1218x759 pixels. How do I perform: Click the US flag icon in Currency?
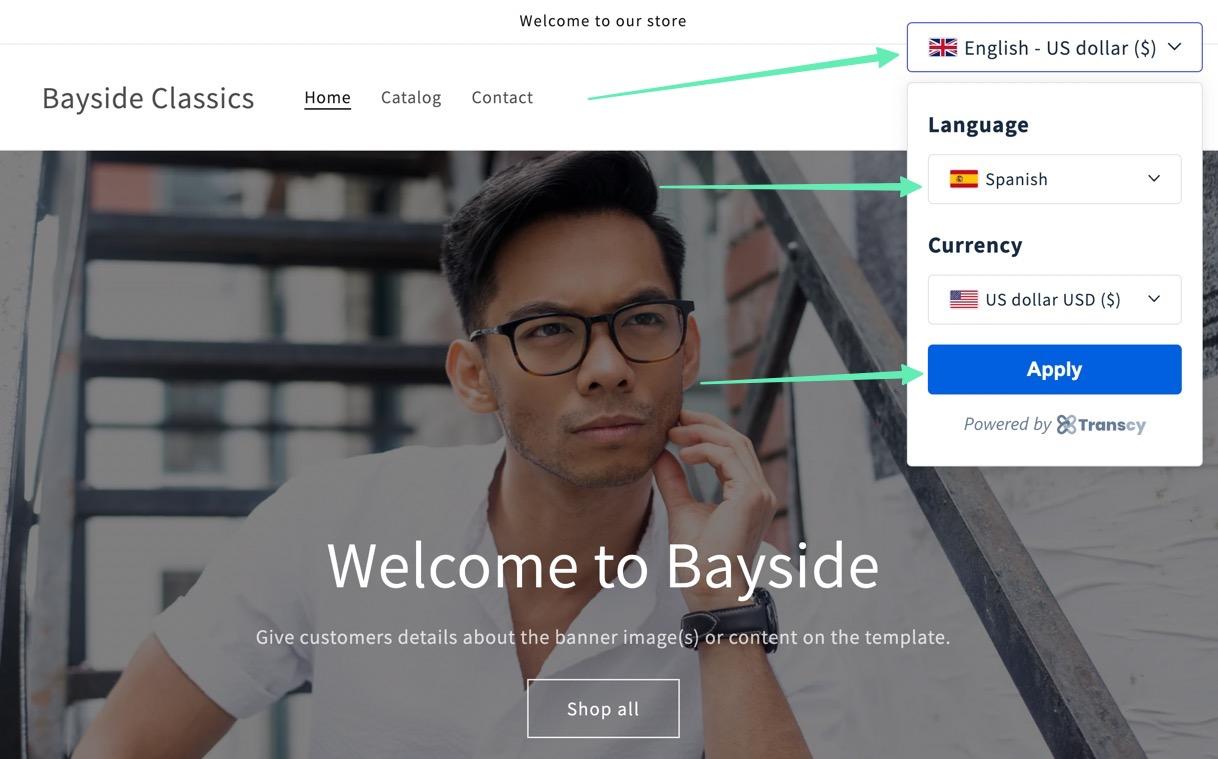tap(964, 299)
